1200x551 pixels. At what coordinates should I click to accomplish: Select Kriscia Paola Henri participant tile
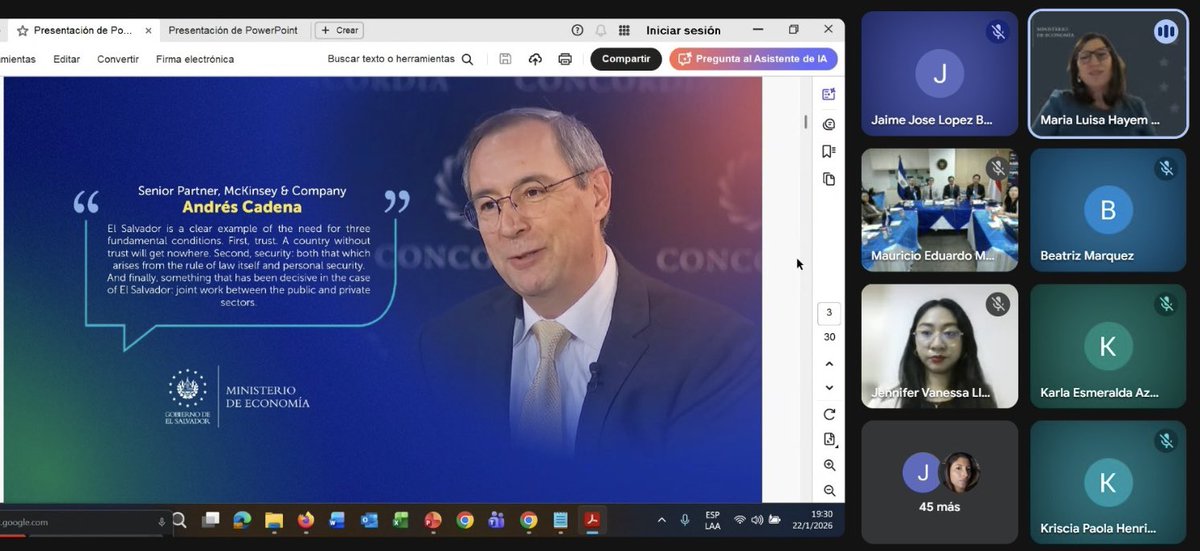[x=1108, y=482]
